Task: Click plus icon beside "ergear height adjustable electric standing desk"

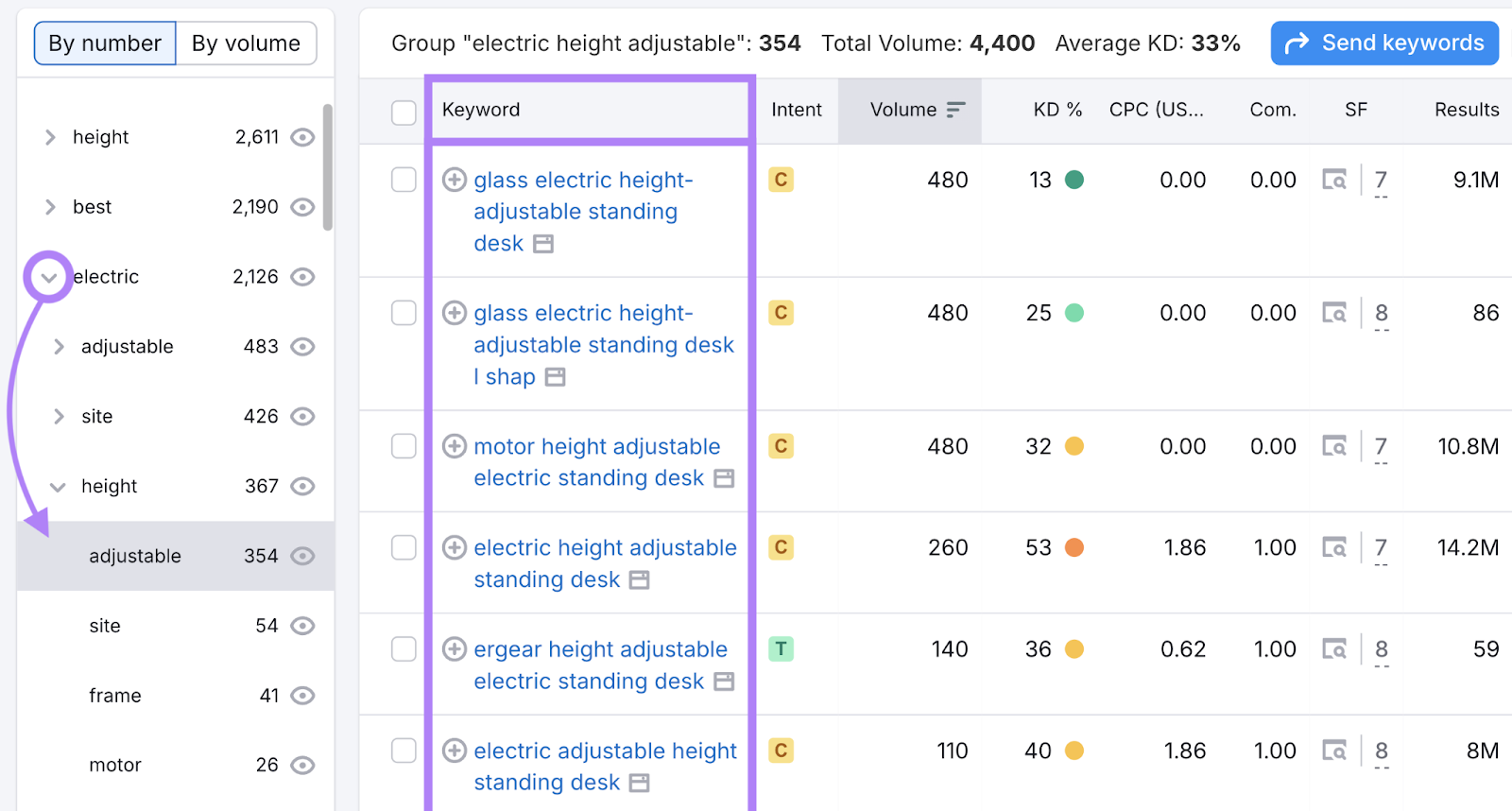Action: point(455,649)
